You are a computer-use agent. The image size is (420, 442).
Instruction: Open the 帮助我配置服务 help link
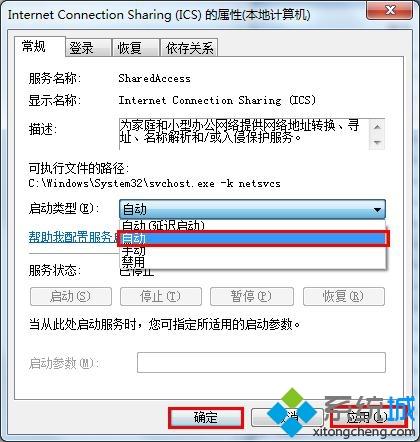74,237
